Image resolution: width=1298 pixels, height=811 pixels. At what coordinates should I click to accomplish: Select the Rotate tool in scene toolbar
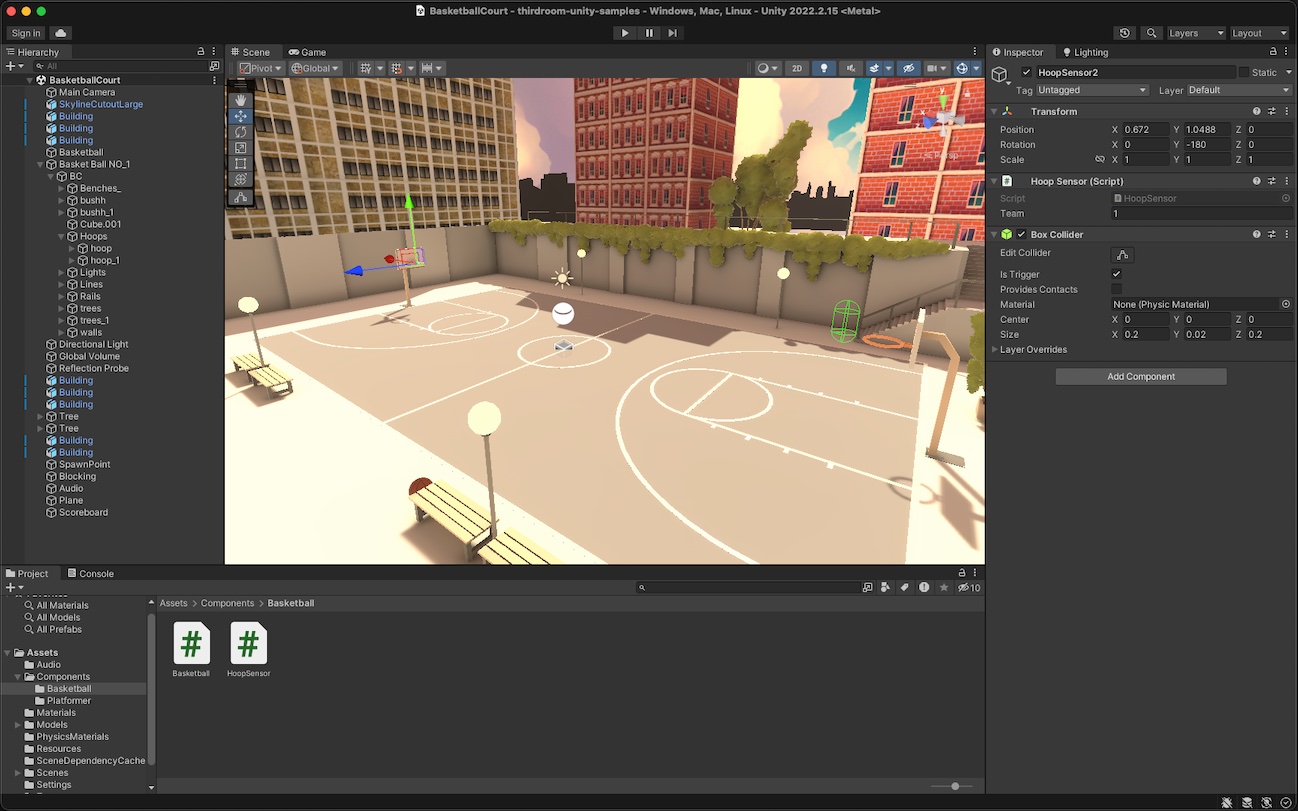pos(240,132)
